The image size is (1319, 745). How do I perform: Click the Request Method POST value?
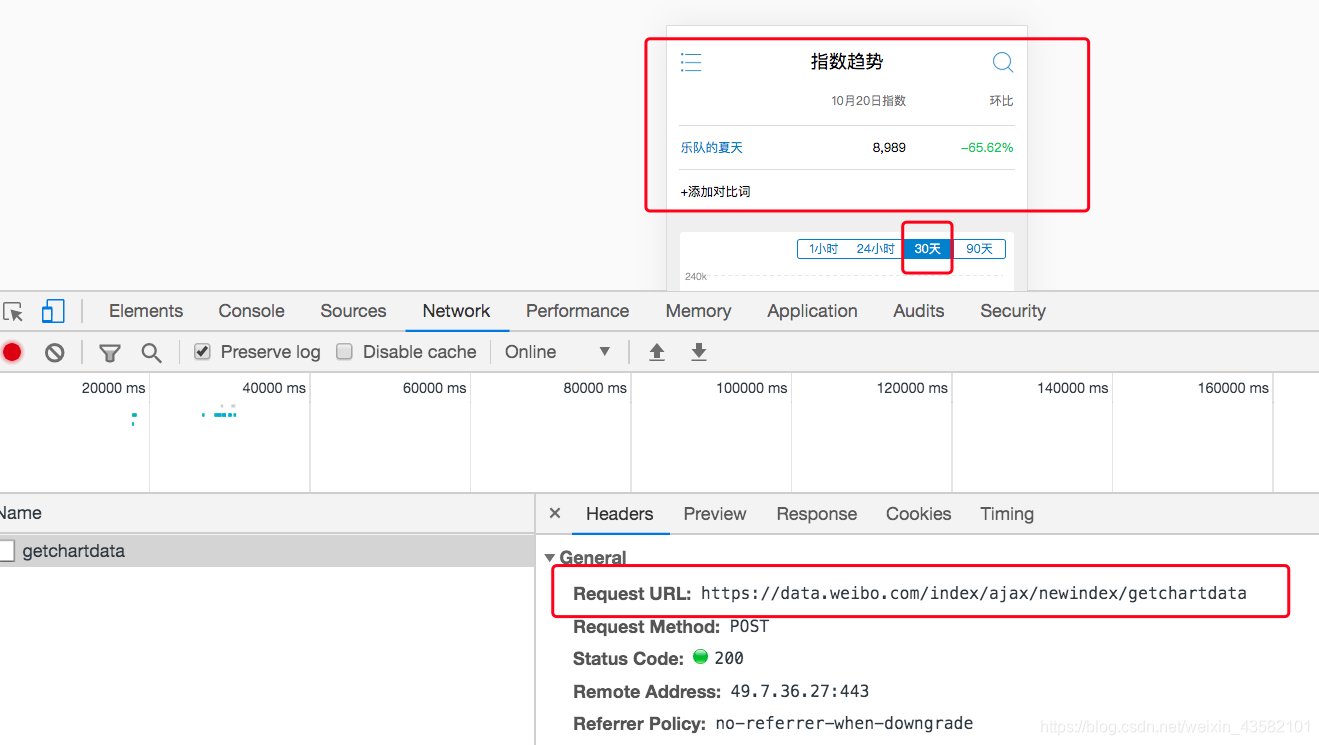[x=749, y=627]
